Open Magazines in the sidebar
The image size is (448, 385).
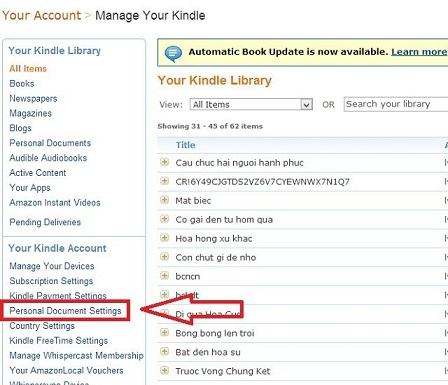(31, 113)
